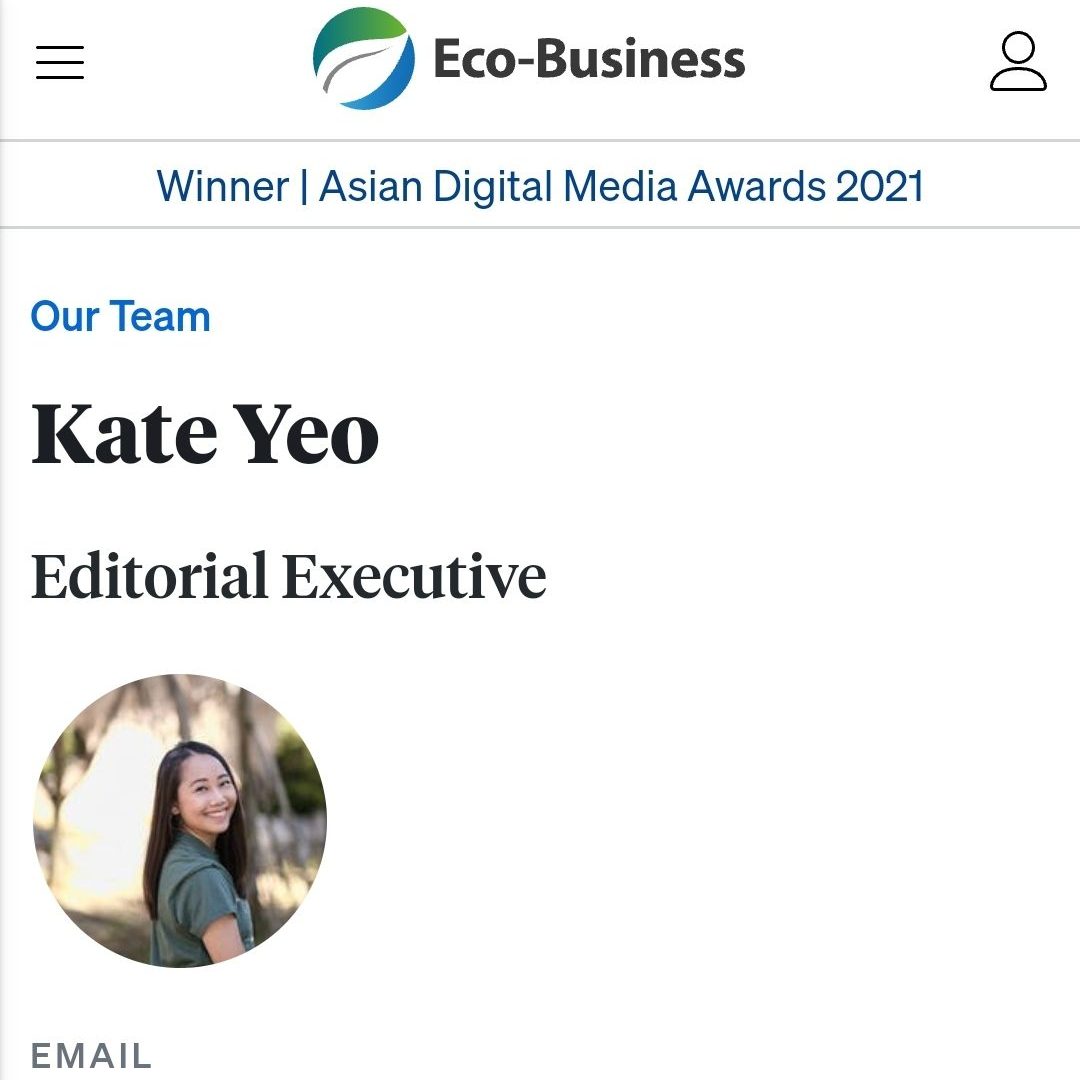Click Kate Yeo's circular profile photo
Screen dimensions: 1080x1080
tap(180, 820)
